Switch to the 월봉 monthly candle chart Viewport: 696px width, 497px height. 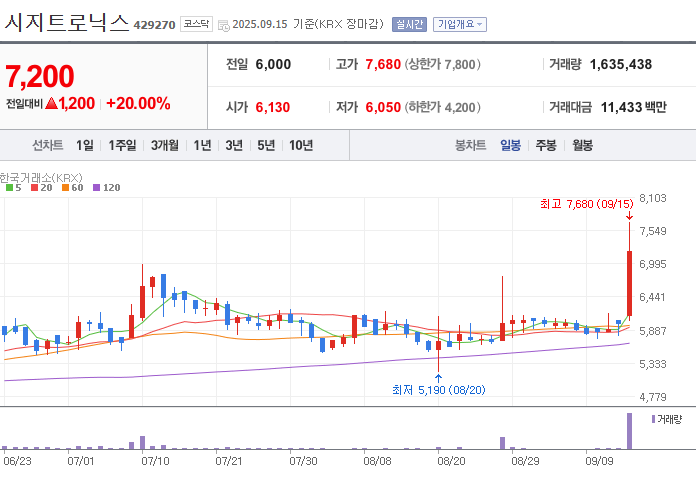582,145
